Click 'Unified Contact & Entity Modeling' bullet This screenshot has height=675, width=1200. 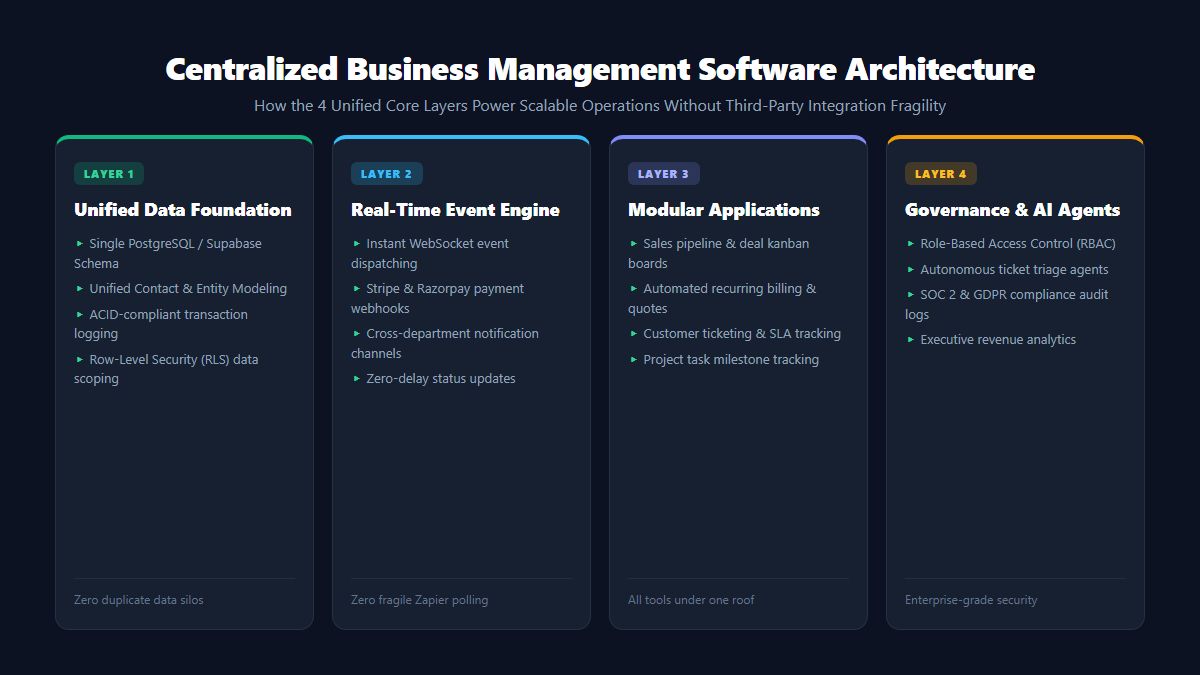181,288
